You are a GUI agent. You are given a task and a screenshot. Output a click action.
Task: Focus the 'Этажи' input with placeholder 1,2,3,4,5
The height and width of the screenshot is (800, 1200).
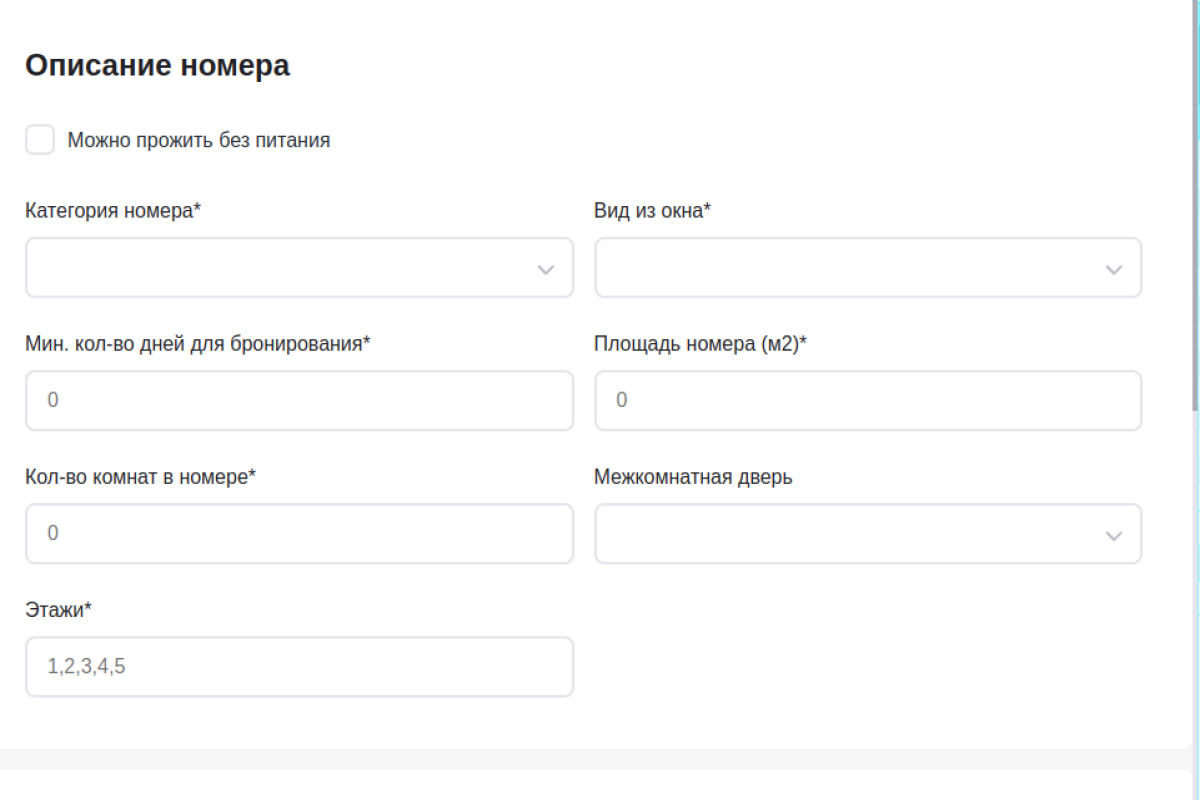(299, 667)
